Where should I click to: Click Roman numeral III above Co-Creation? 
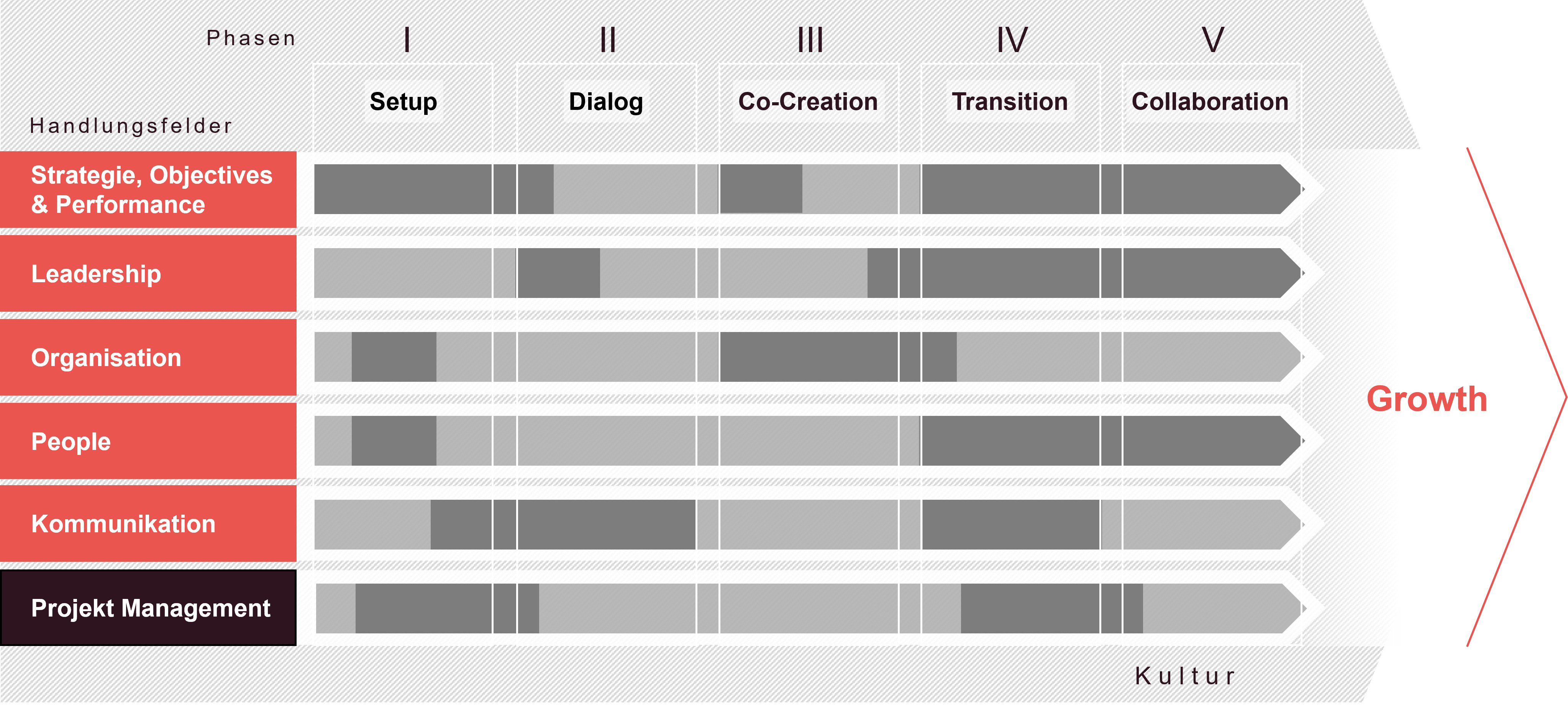pos(810,40)
